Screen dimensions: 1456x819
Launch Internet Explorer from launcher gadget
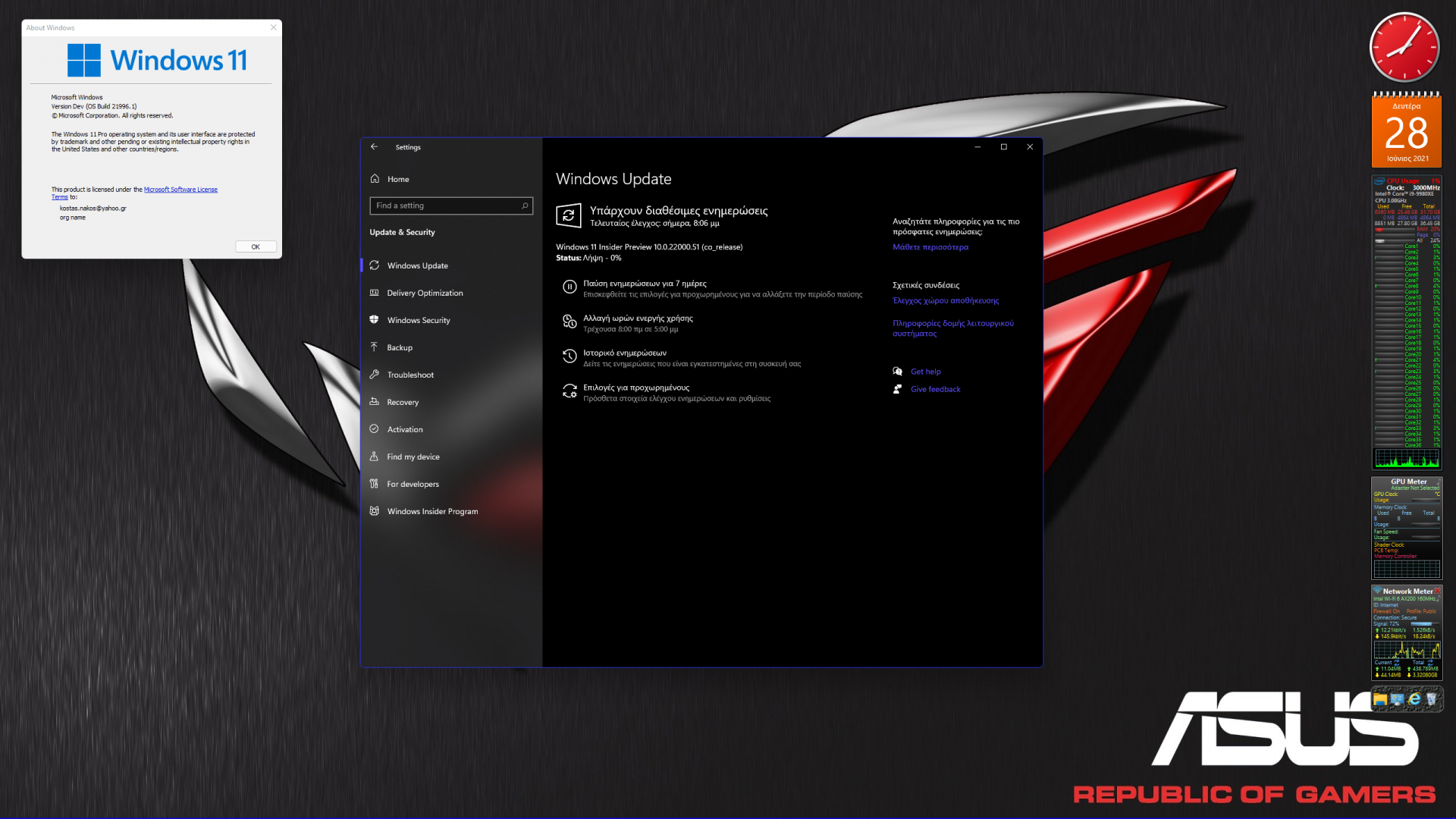click(x=1414, y=699)
